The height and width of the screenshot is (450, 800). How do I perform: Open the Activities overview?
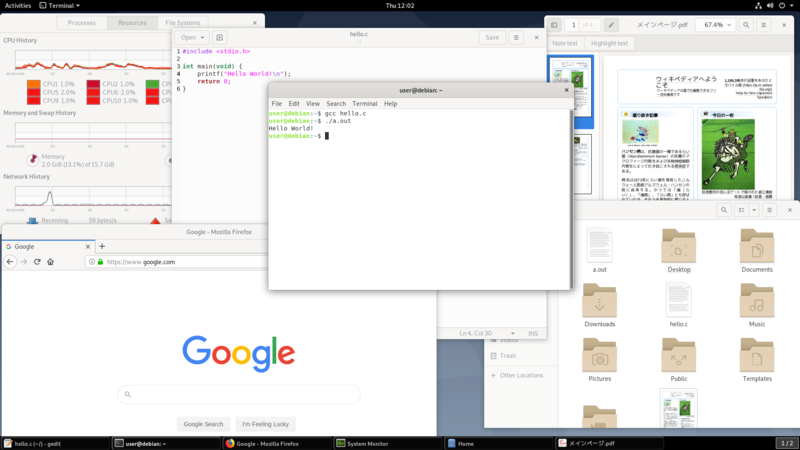[x=18, y=6]
